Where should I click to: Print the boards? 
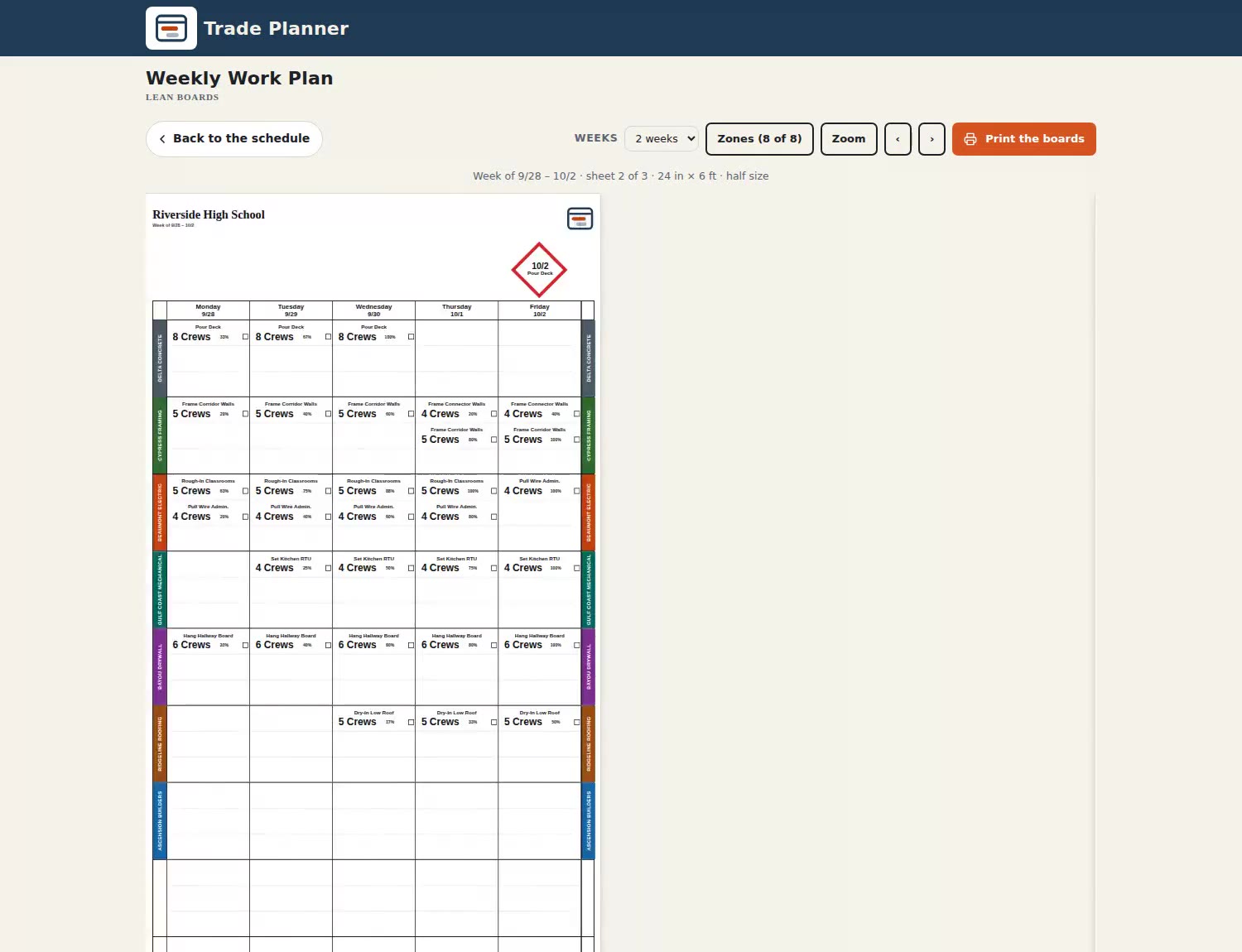tap(1024, 139)
